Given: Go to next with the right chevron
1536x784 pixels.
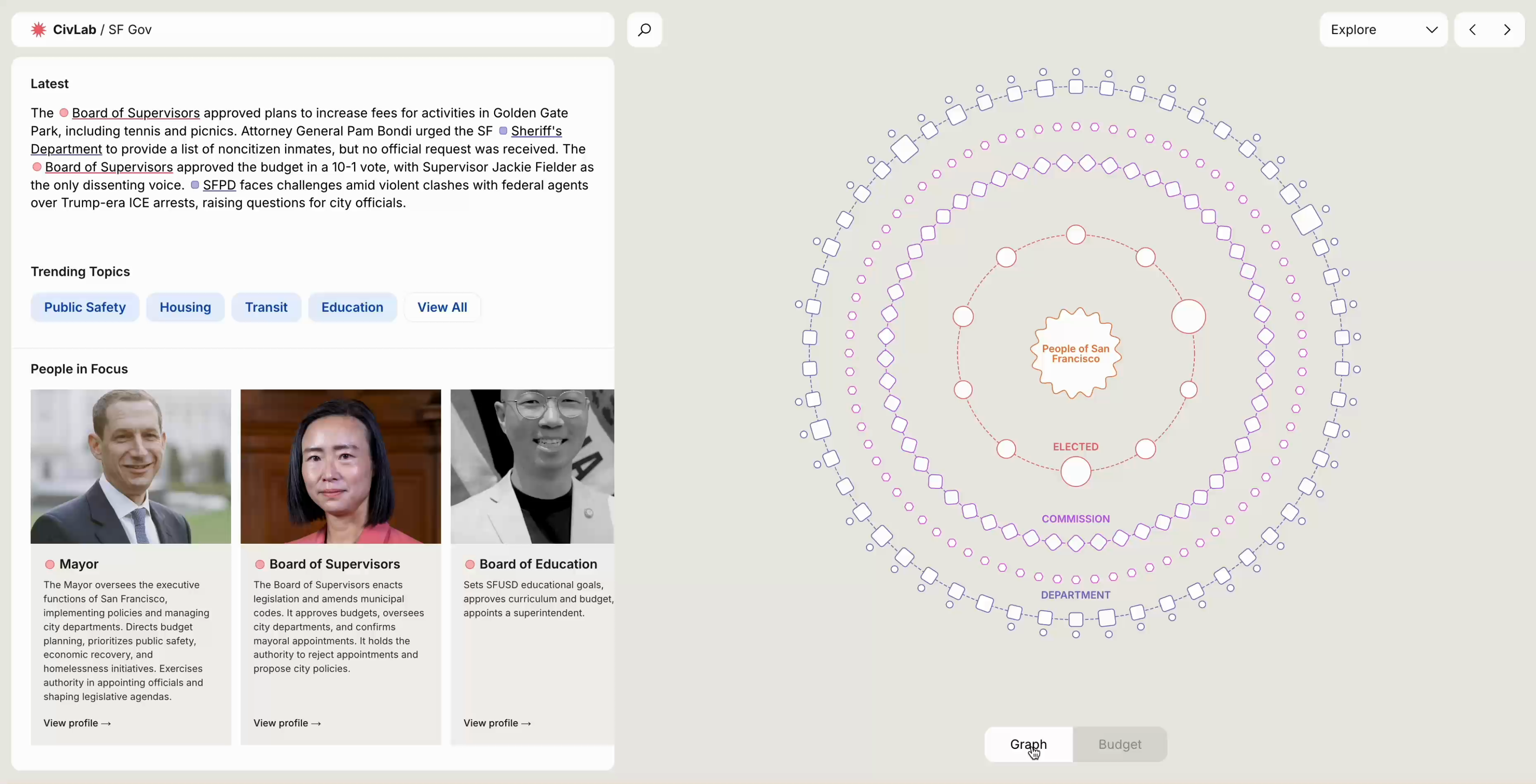Looking at the screenshot, I should [x=1507, y=30].
